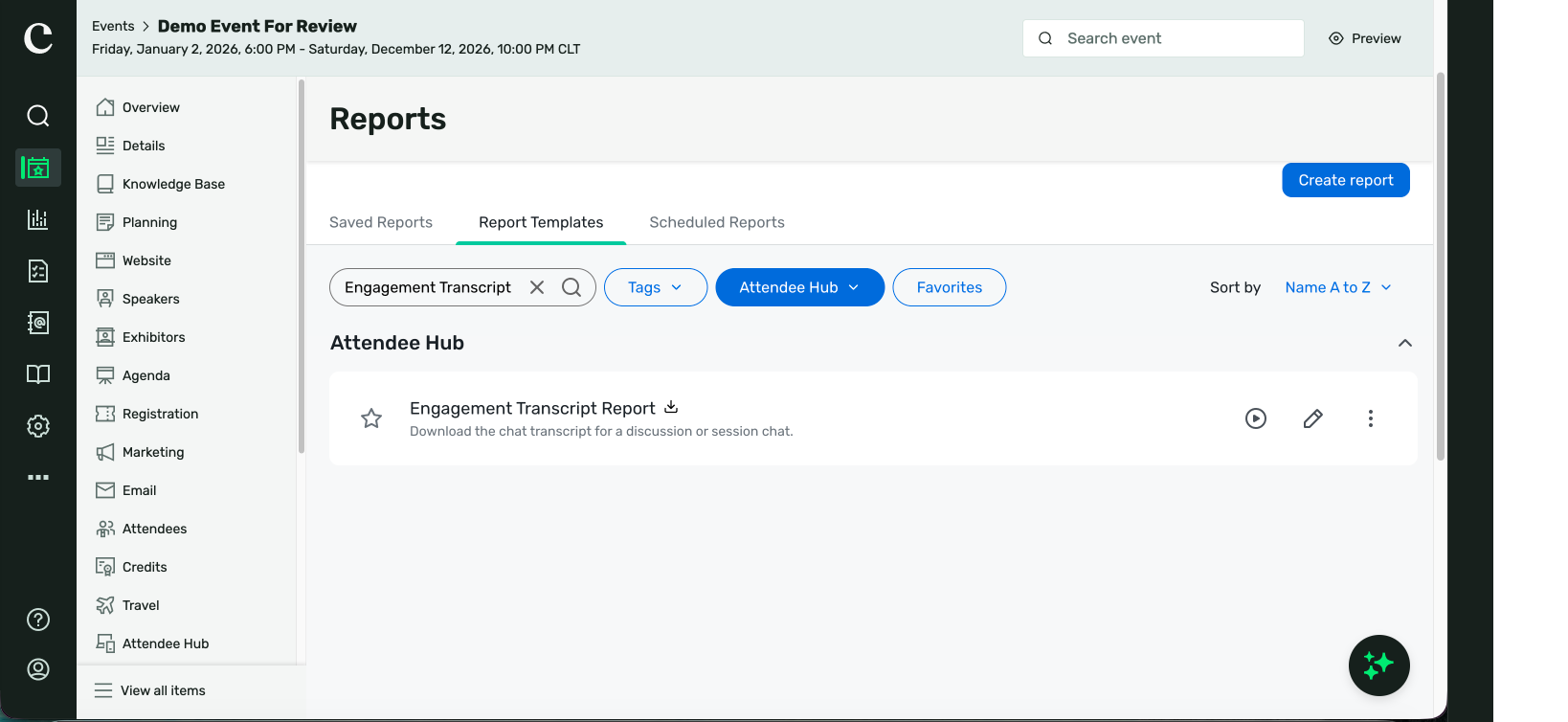The height and width of the screenshot is (722, 1568).
Task: Click the page vertical scrollbar
Action: [1441, 266]
